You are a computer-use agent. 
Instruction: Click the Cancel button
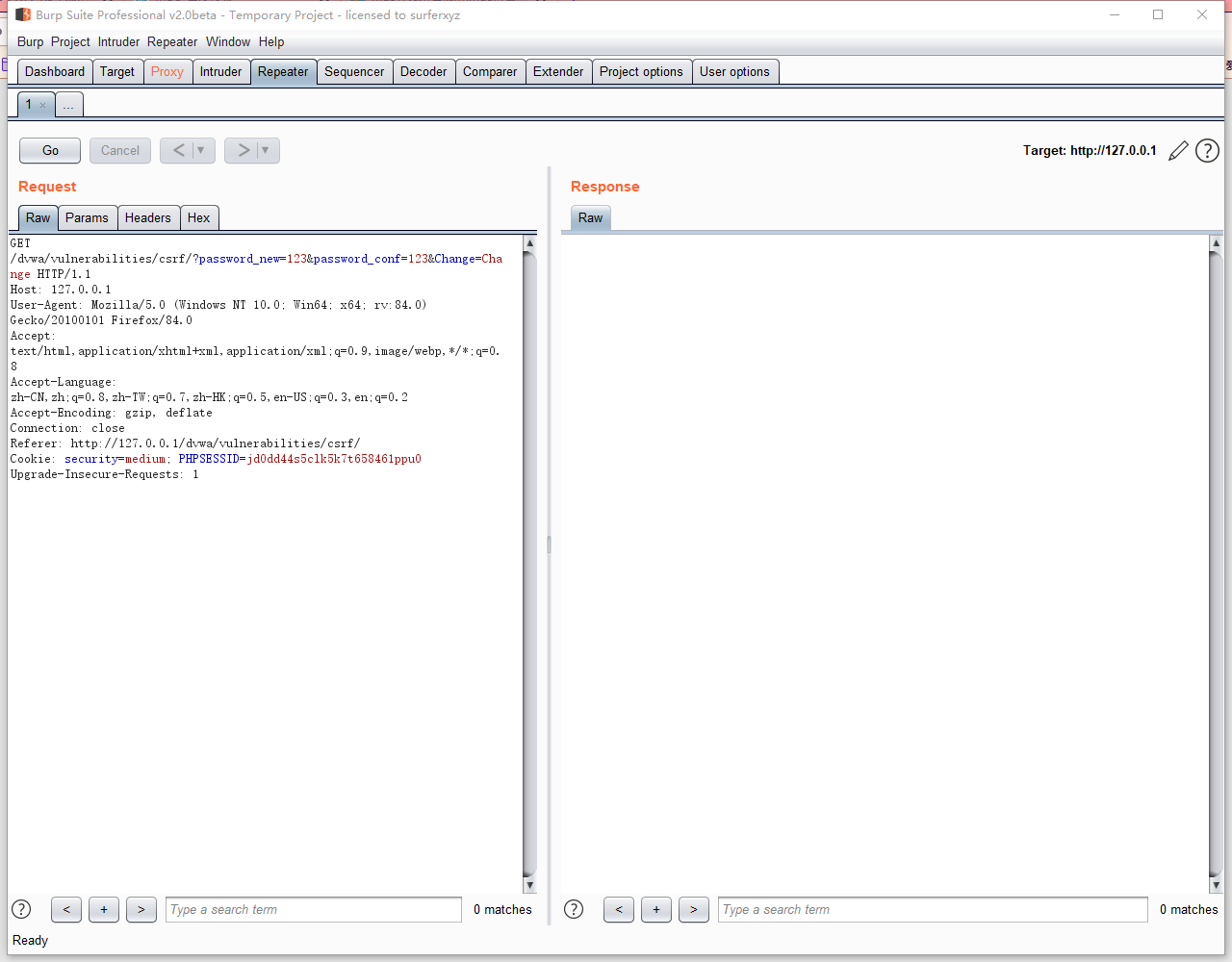(120, 150)
